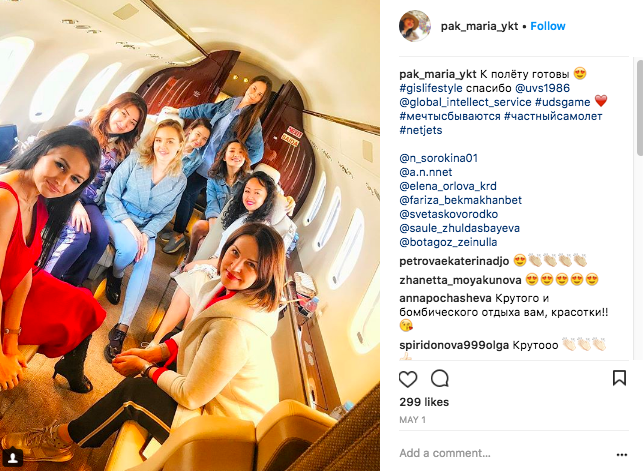This screenshot has width=643, height=471.
Task: Open @global_intellect_service mention
Action: point(465,102)
